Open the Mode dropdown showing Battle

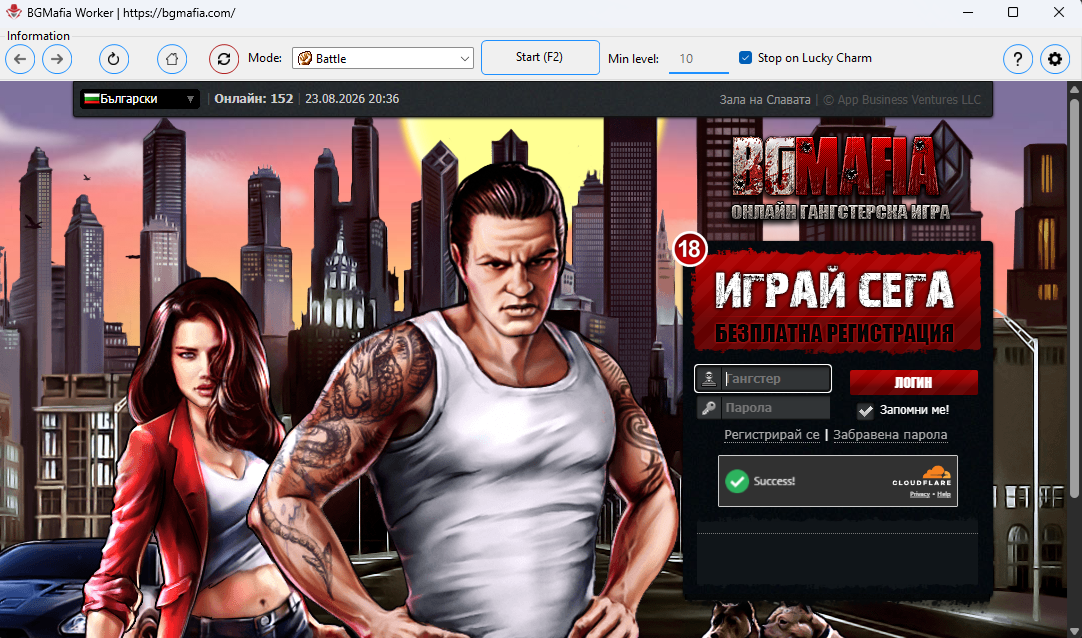(383, 59)
